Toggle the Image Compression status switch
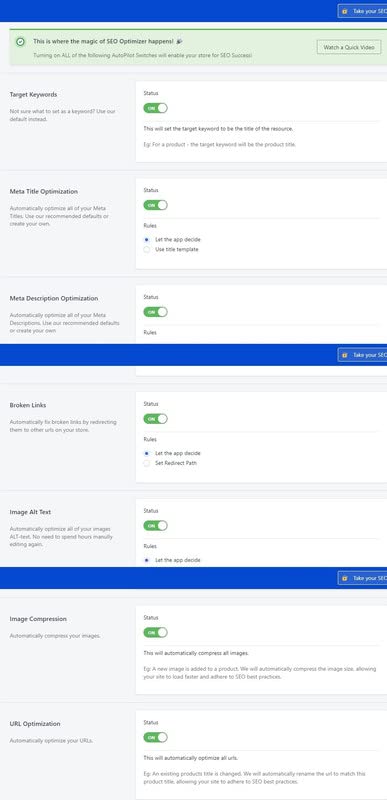This screenshot has width=387, height=800. click(x=156, y=633)
